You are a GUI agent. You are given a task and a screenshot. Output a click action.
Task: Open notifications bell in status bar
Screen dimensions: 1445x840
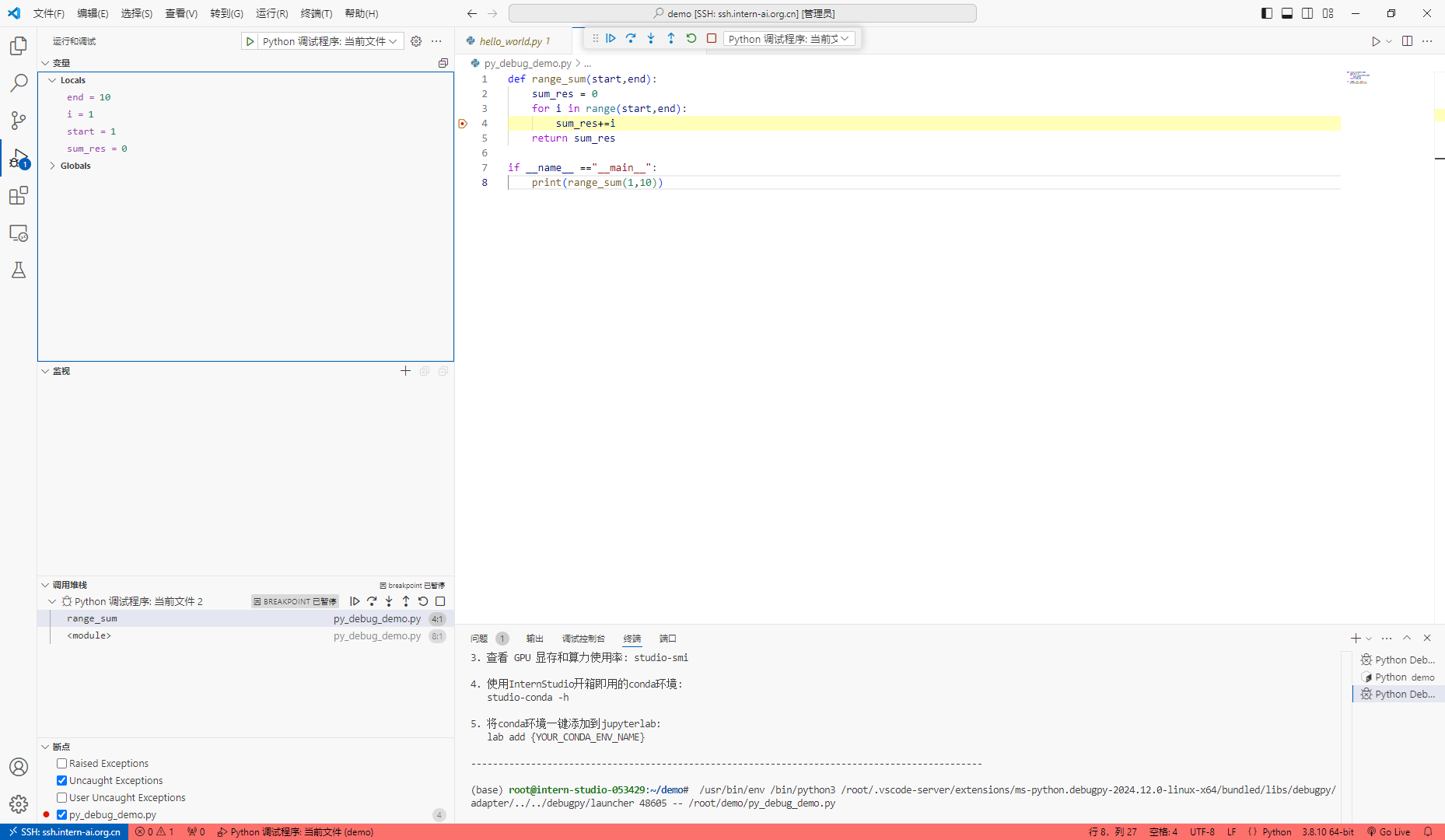tap(1428, 831)
